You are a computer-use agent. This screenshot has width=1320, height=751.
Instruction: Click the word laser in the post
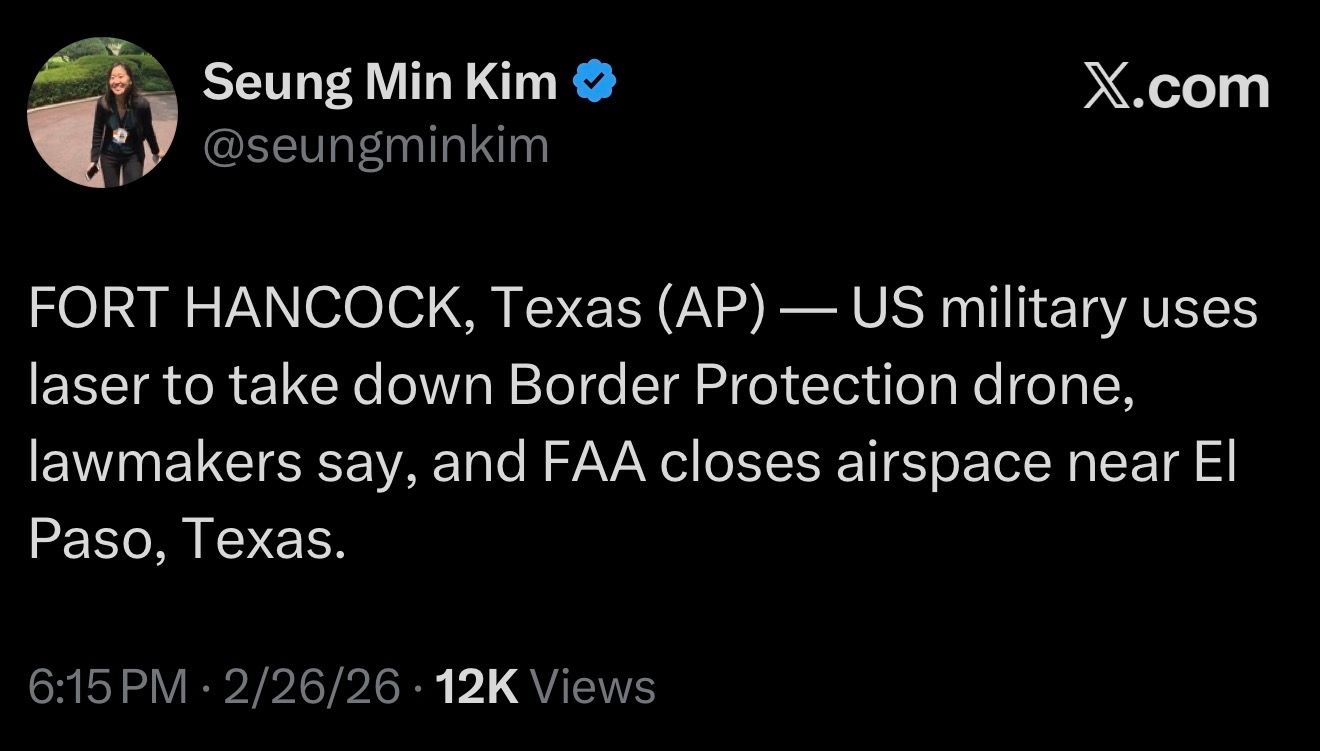coord(90,387)
